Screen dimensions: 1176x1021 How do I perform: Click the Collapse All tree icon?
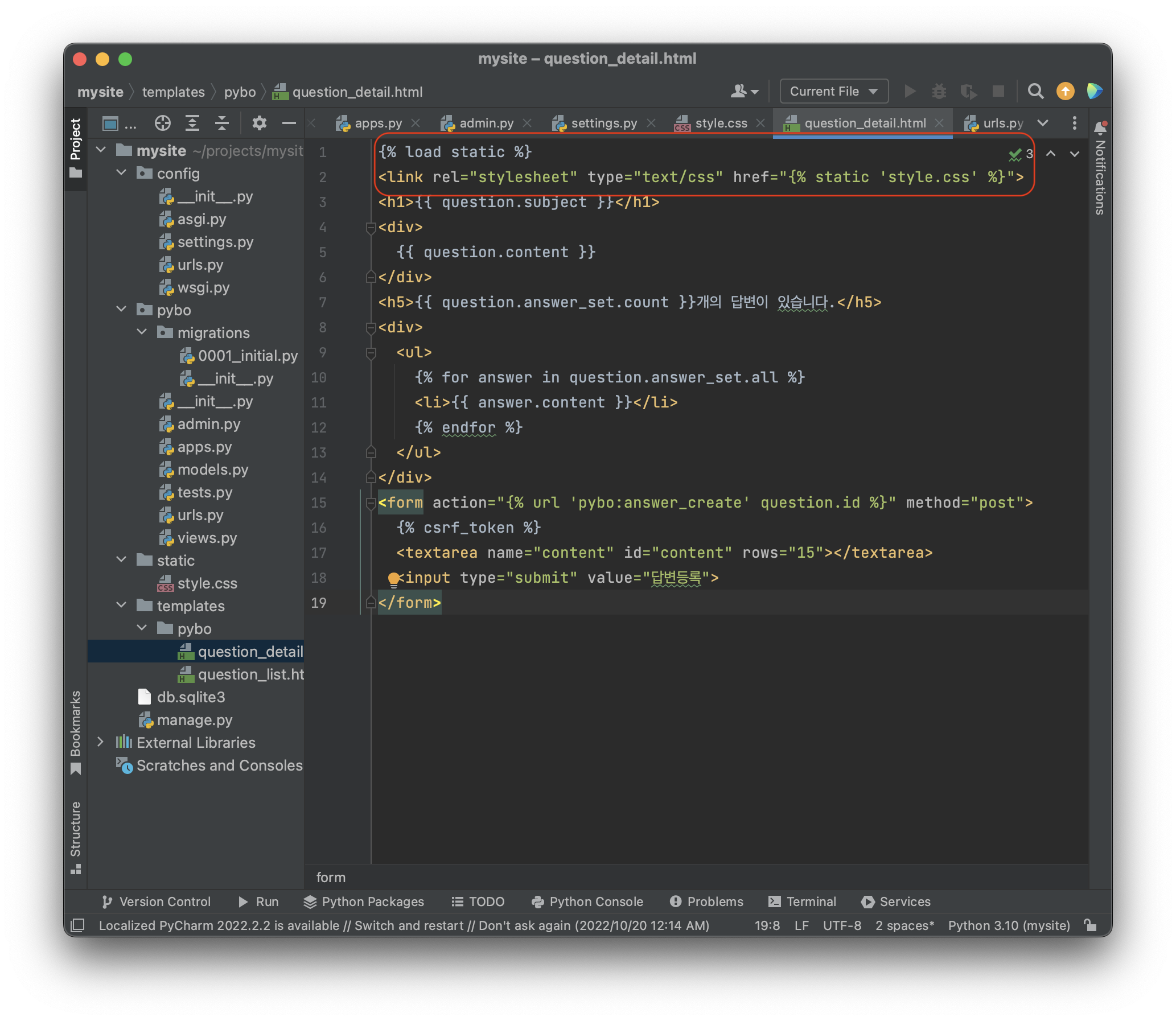point(221,123)
